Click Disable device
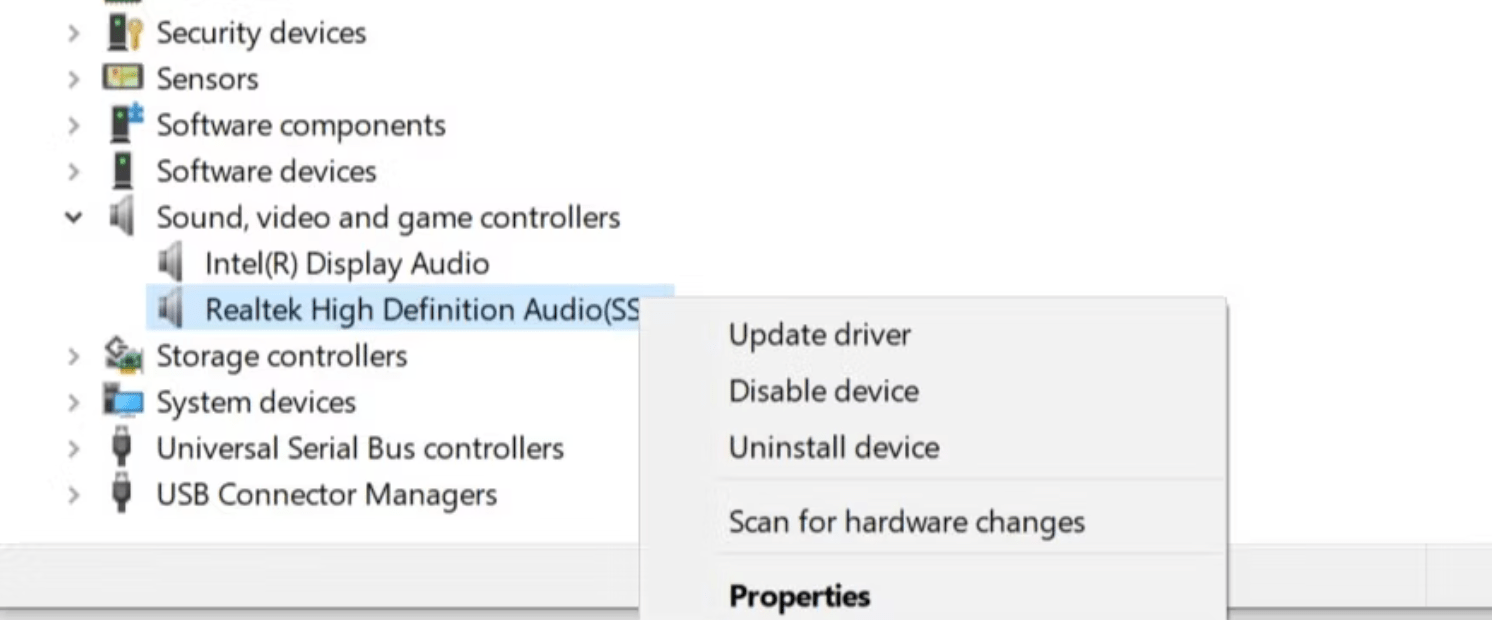The image size is (1492, 620). (x=824, y=390)
